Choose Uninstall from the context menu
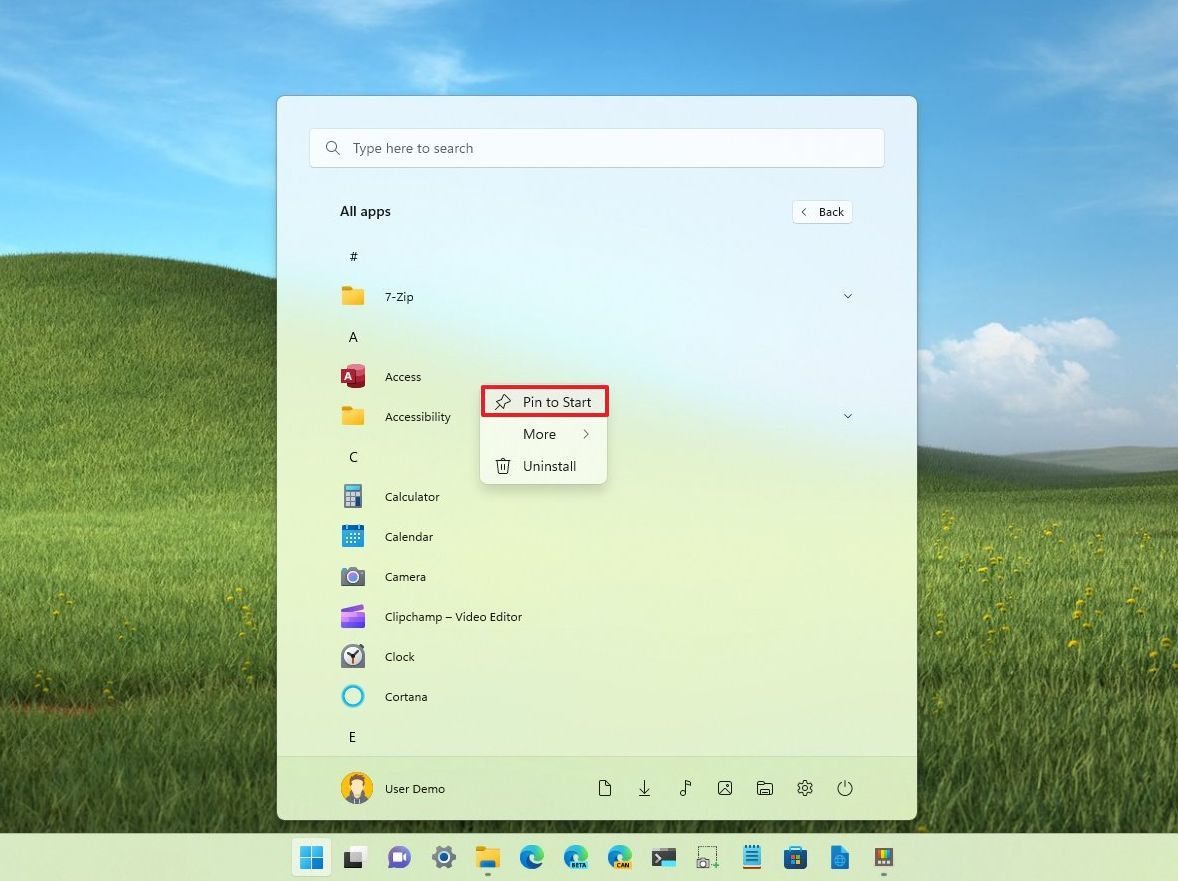 point(549,466)
